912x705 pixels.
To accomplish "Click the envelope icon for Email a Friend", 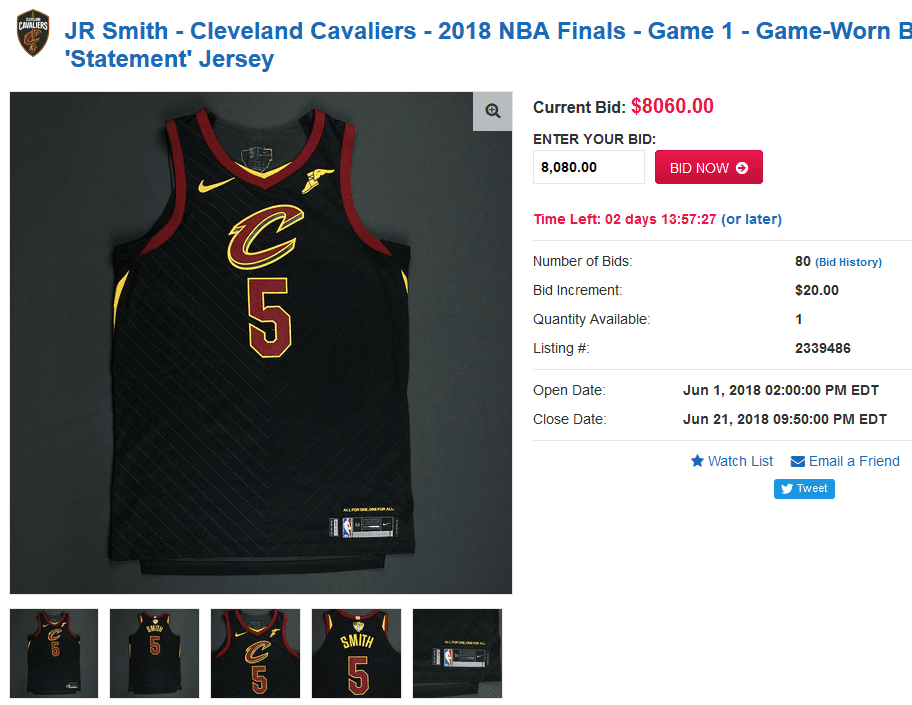I will pos(797,462).
